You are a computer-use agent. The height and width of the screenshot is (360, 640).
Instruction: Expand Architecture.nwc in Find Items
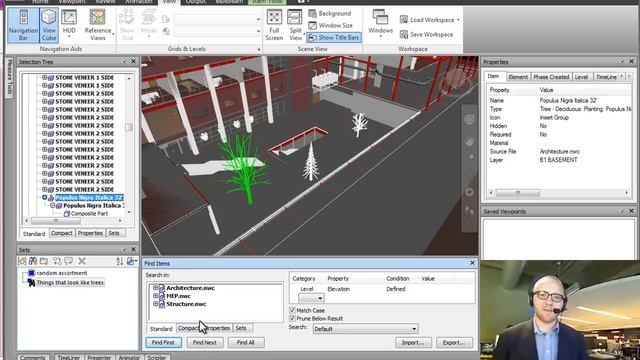[x=155, y=288]
